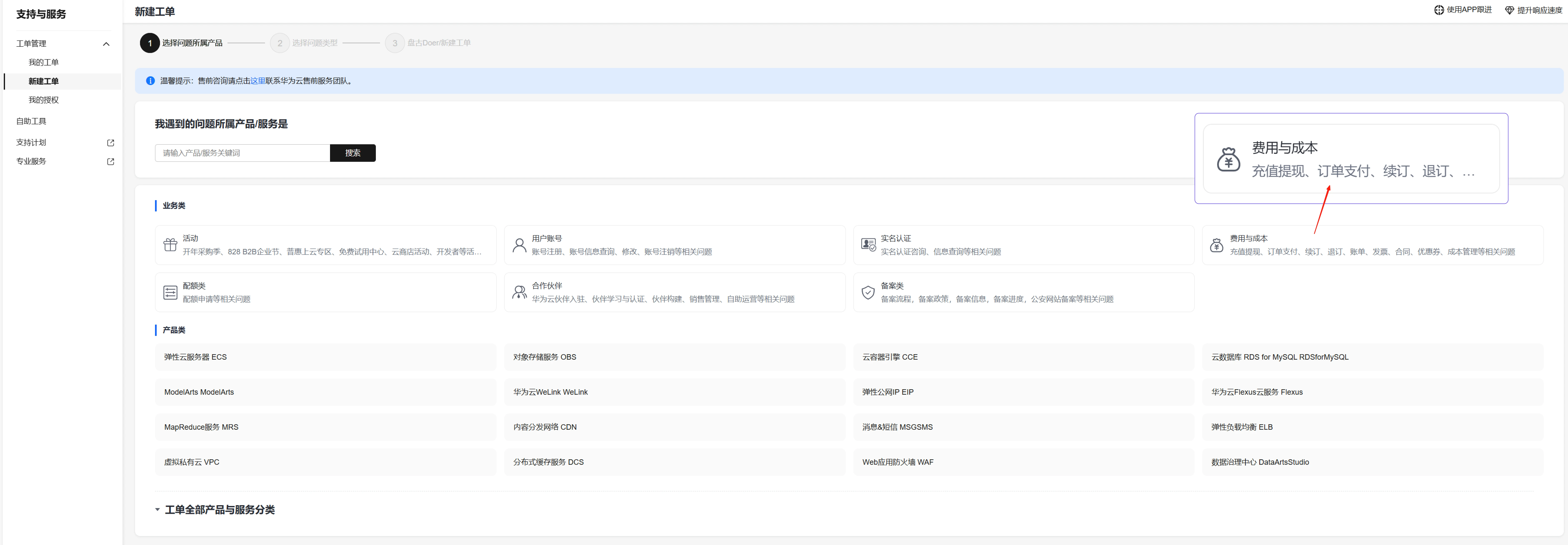Select 虚拟私有云 VPC product
Viewport: 1568px width, 545px height.
(326, 462)
